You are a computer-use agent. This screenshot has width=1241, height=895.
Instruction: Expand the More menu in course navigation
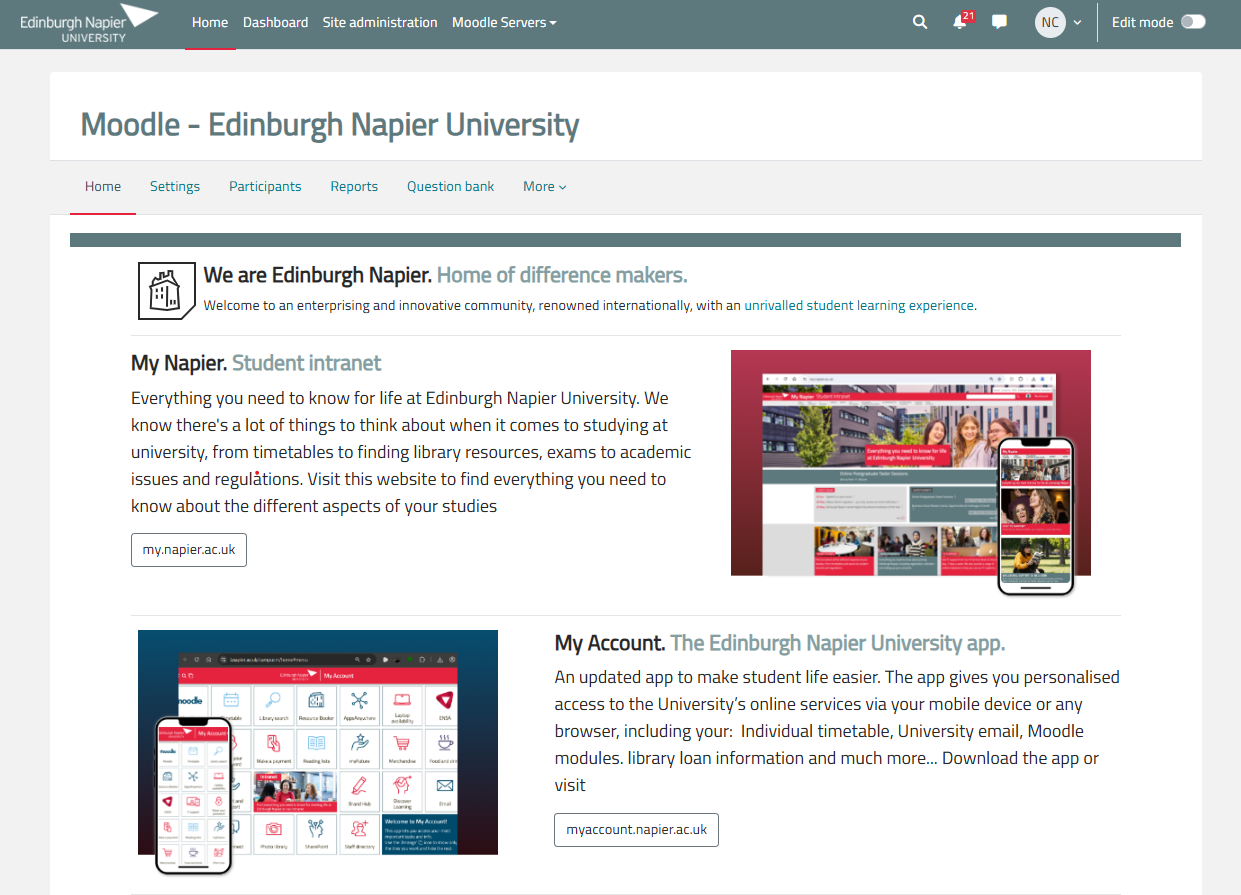click(544, 186)
